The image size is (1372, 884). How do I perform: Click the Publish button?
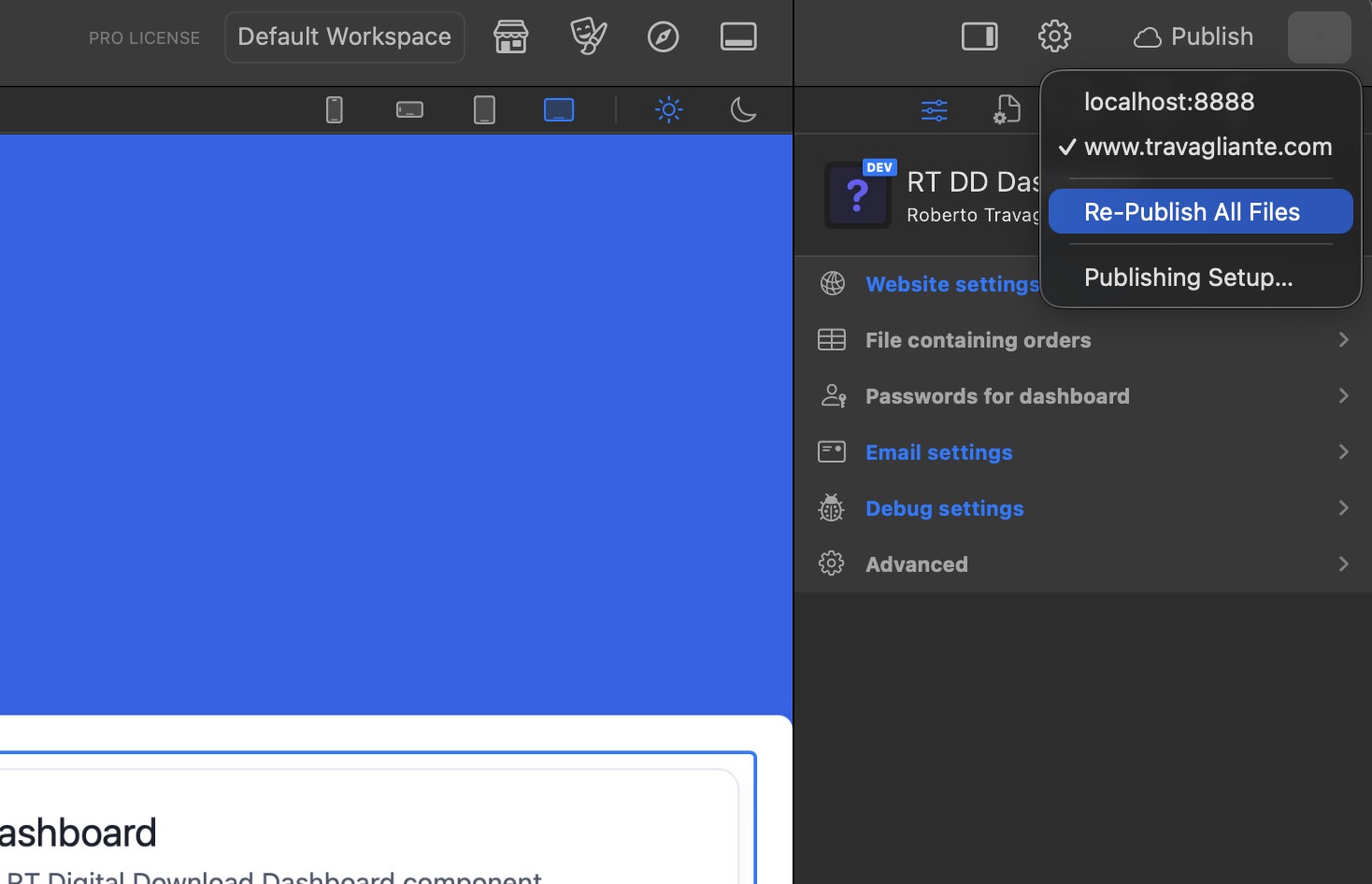(1193, 37)
